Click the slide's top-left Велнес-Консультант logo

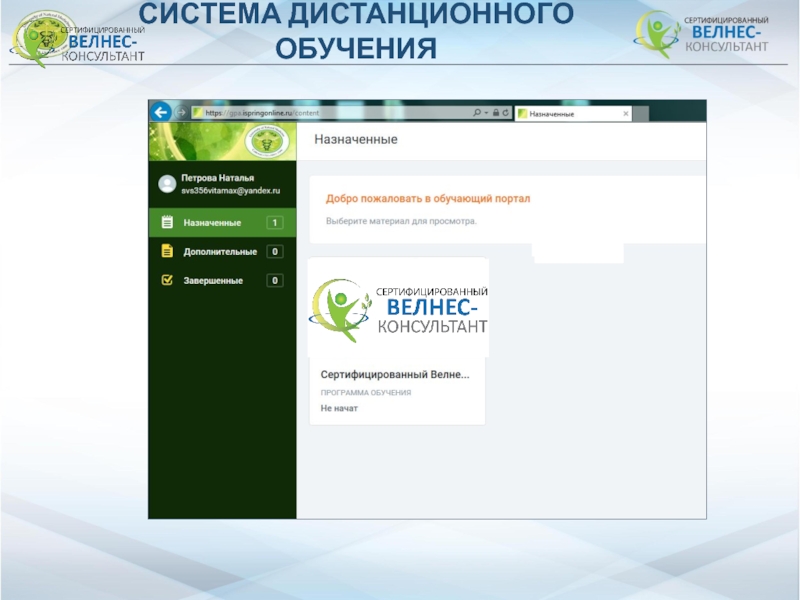tap(77, 38)
